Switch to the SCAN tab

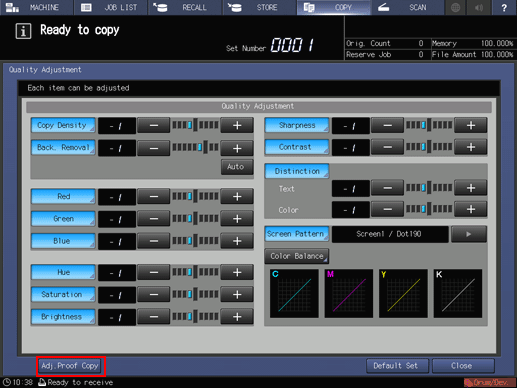pyautogui.click(x=407, y=7)
